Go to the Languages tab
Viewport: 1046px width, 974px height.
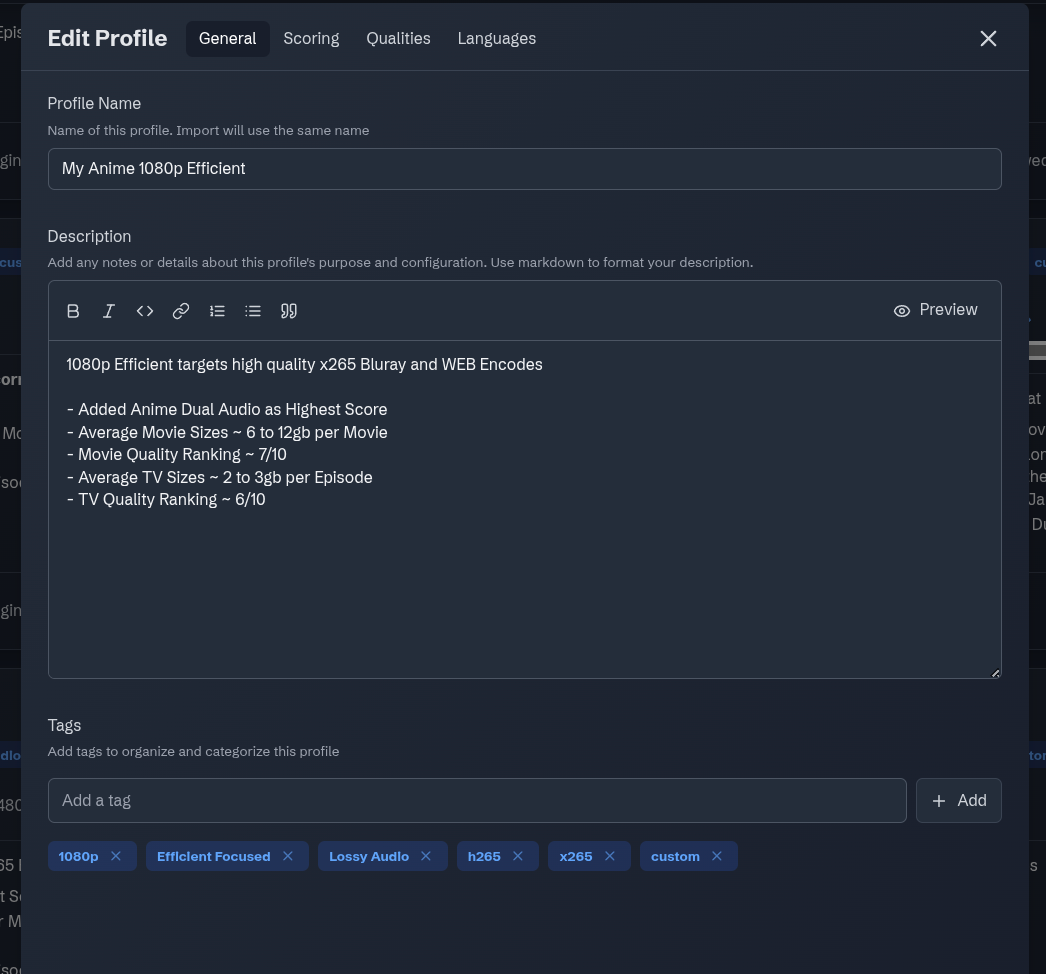pyautogui.click(x=497, y=39)
